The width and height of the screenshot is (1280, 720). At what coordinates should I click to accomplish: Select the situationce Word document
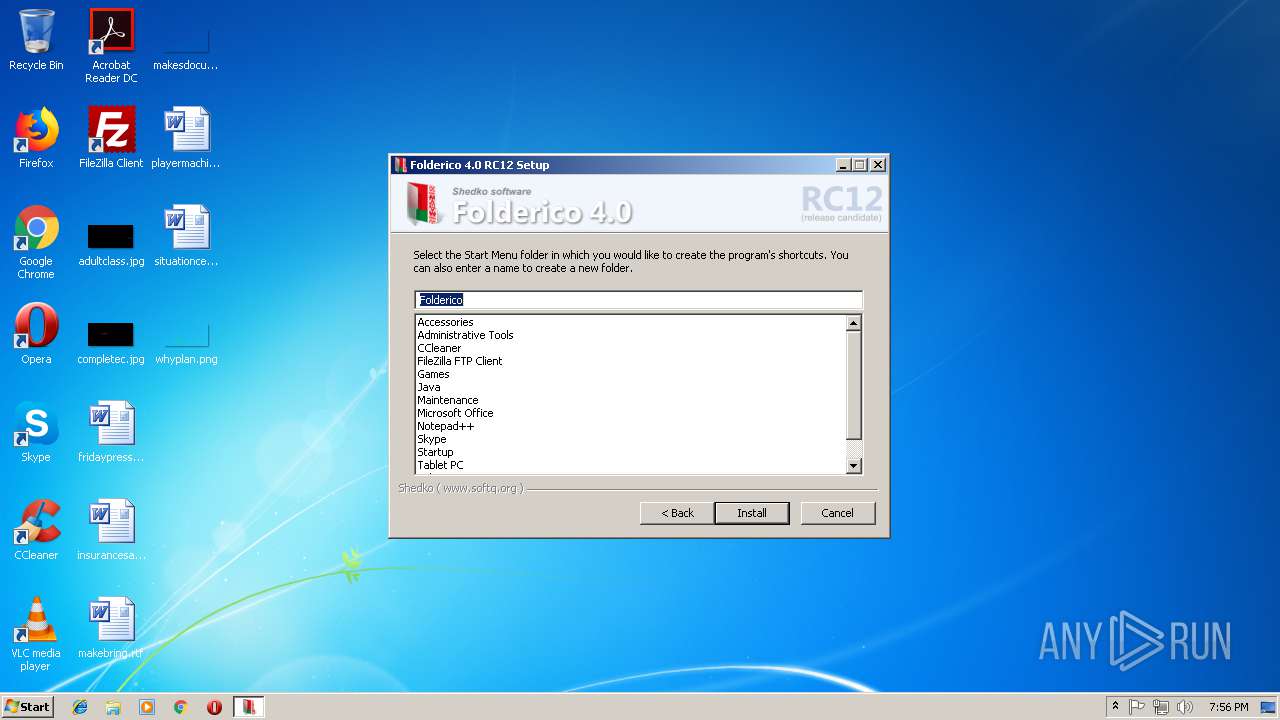(x=186, y=236)
